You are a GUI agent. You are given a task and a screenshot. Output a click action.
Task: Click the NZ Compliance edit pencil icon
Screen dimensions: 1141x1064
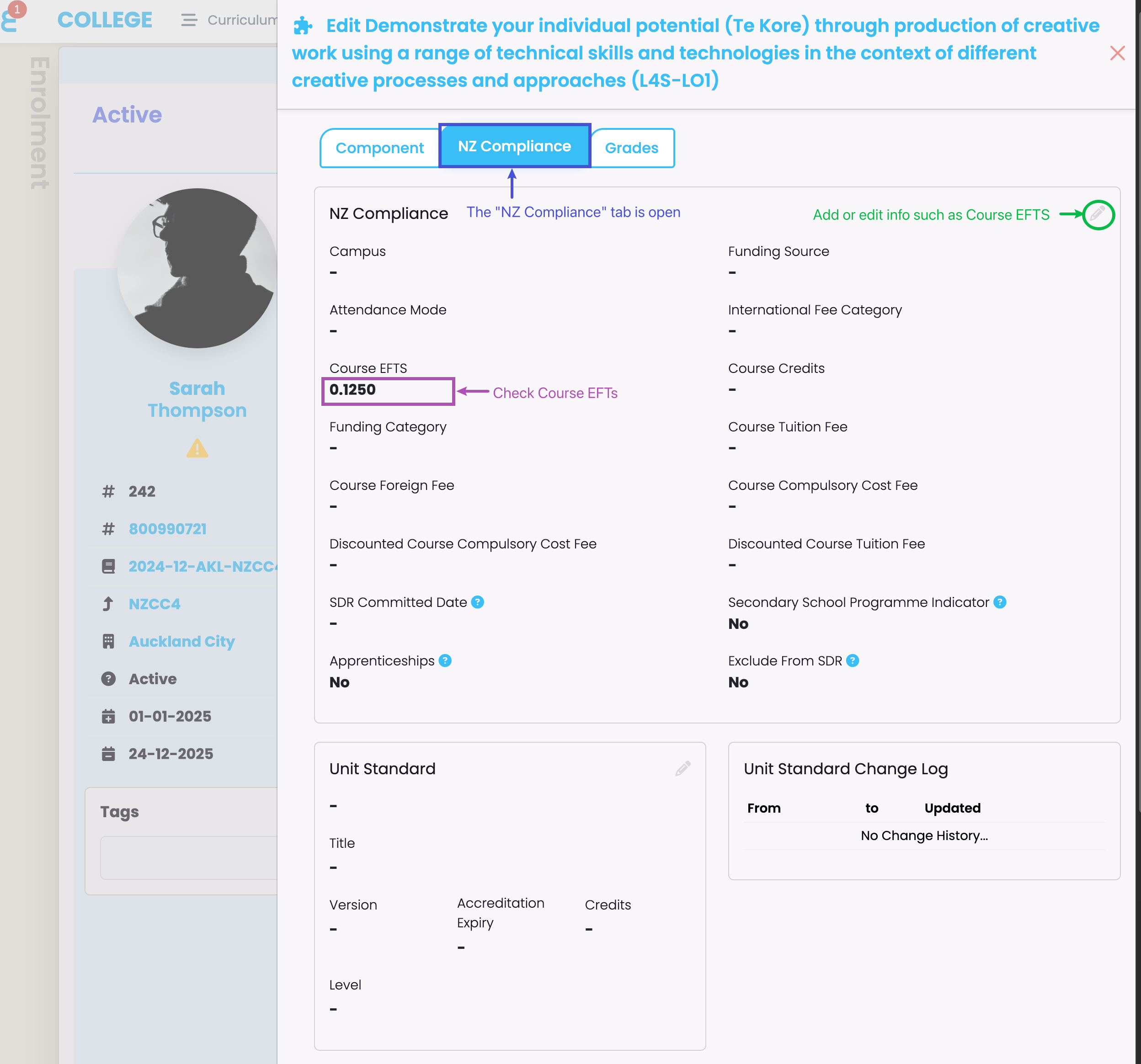[x=1098, y=215]
